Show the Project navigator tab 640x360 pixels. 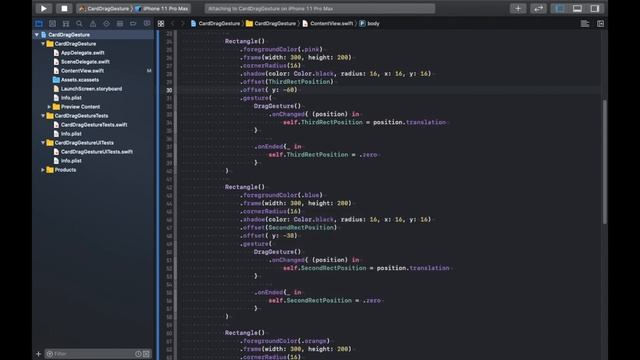(39, 24)
